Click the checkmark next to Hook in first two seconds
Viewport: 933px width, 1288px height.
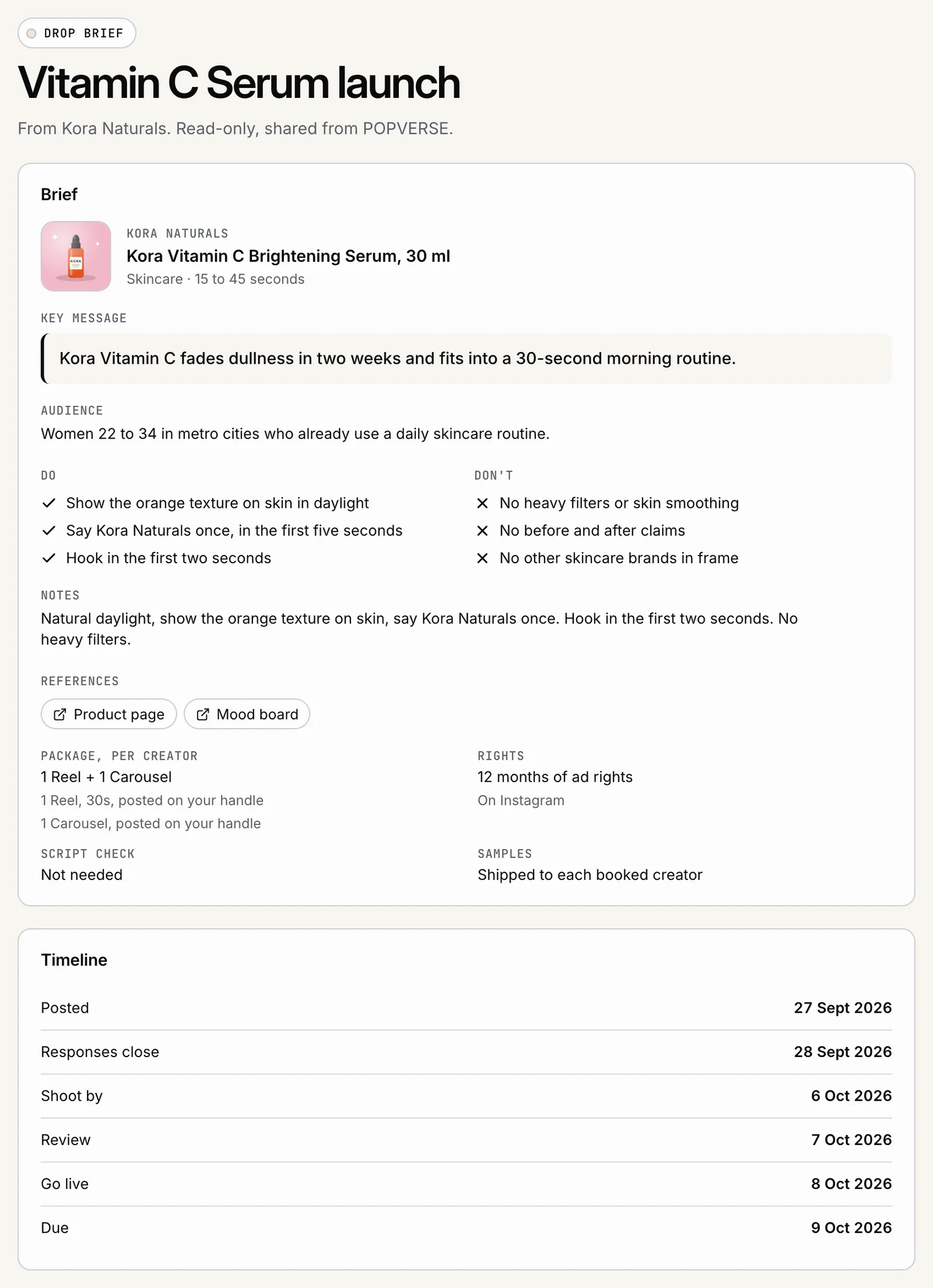[49, 558]
